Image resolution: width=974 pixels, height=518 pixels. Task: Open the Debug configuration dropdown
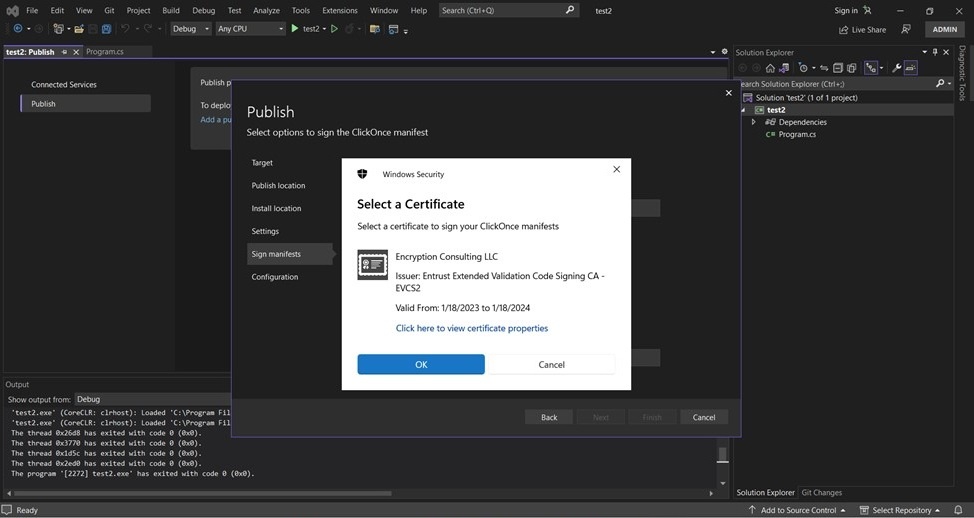pos(191,29)
